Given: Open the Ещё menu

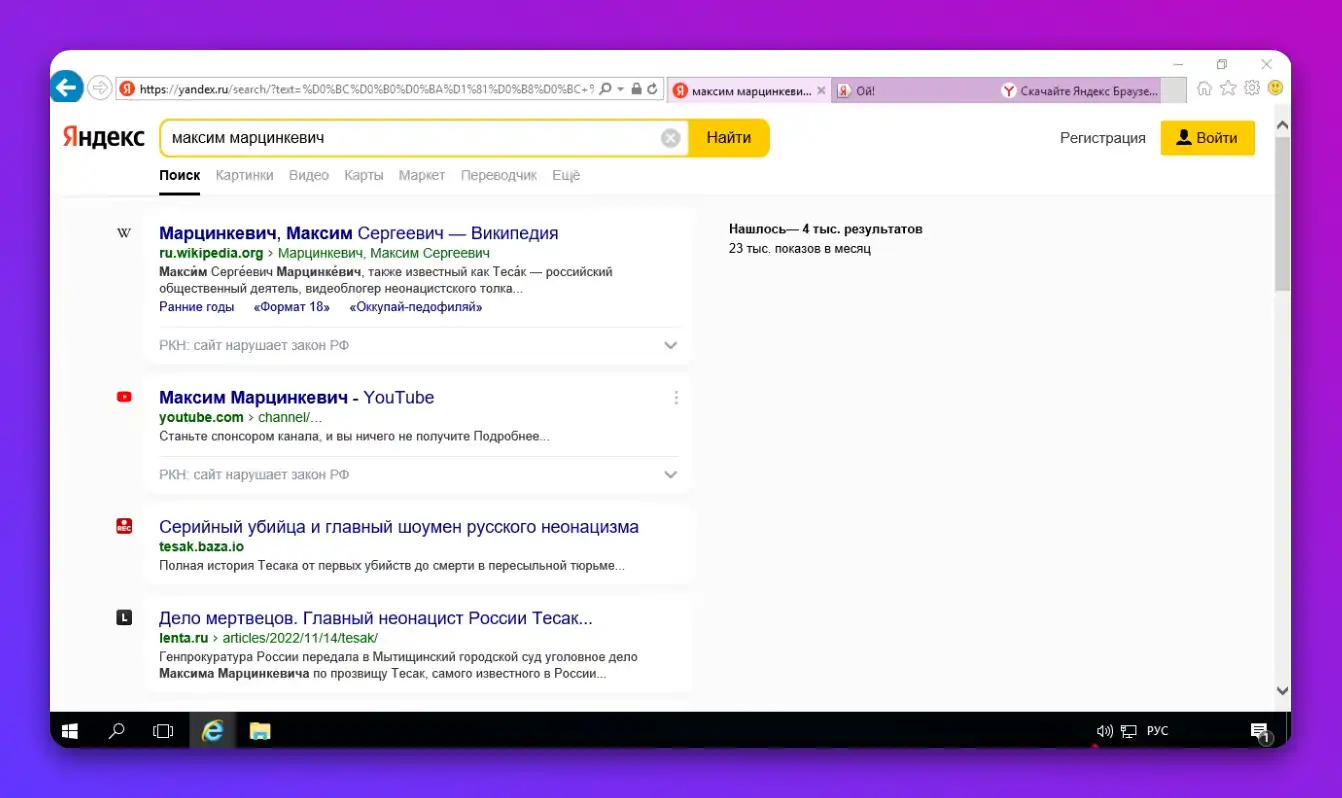Looking at the screenshot, I should 566,175.
